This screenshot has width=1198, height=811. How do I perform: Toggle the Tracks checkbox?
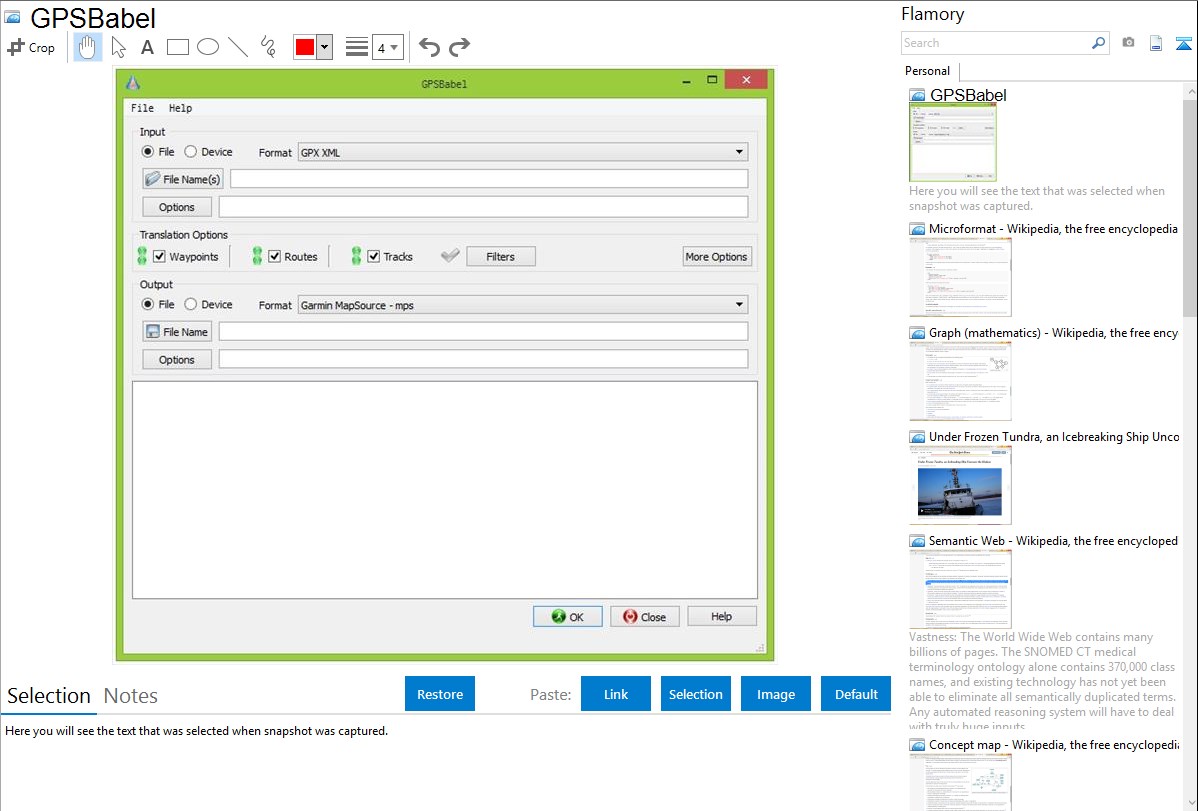(374, 256)
